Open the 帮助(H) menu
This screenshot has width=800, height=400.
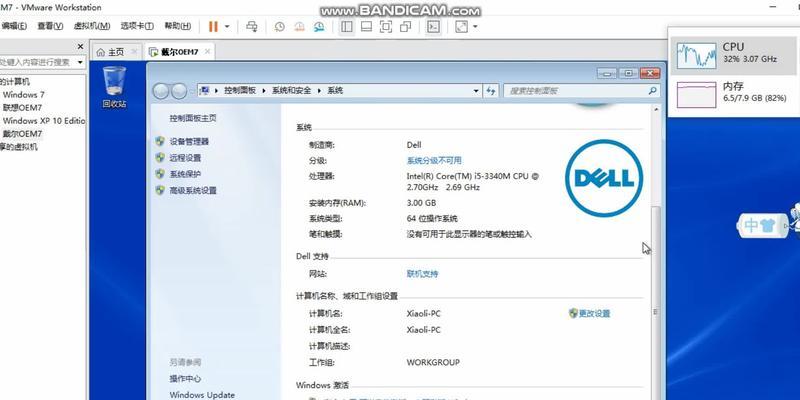[178, 26]
